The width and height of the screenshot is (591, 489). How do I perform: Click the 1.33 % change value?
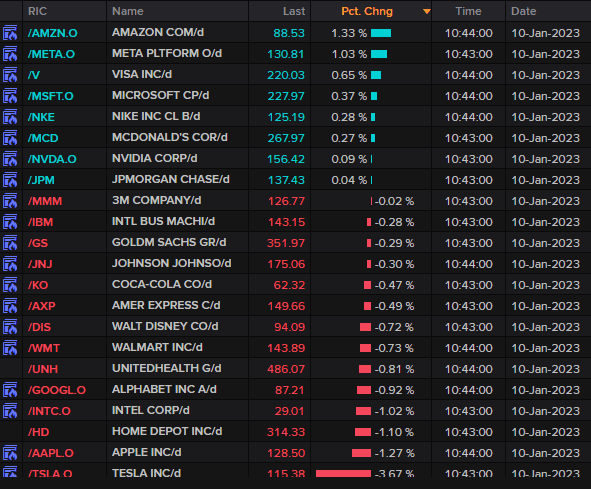pos(349,33)
